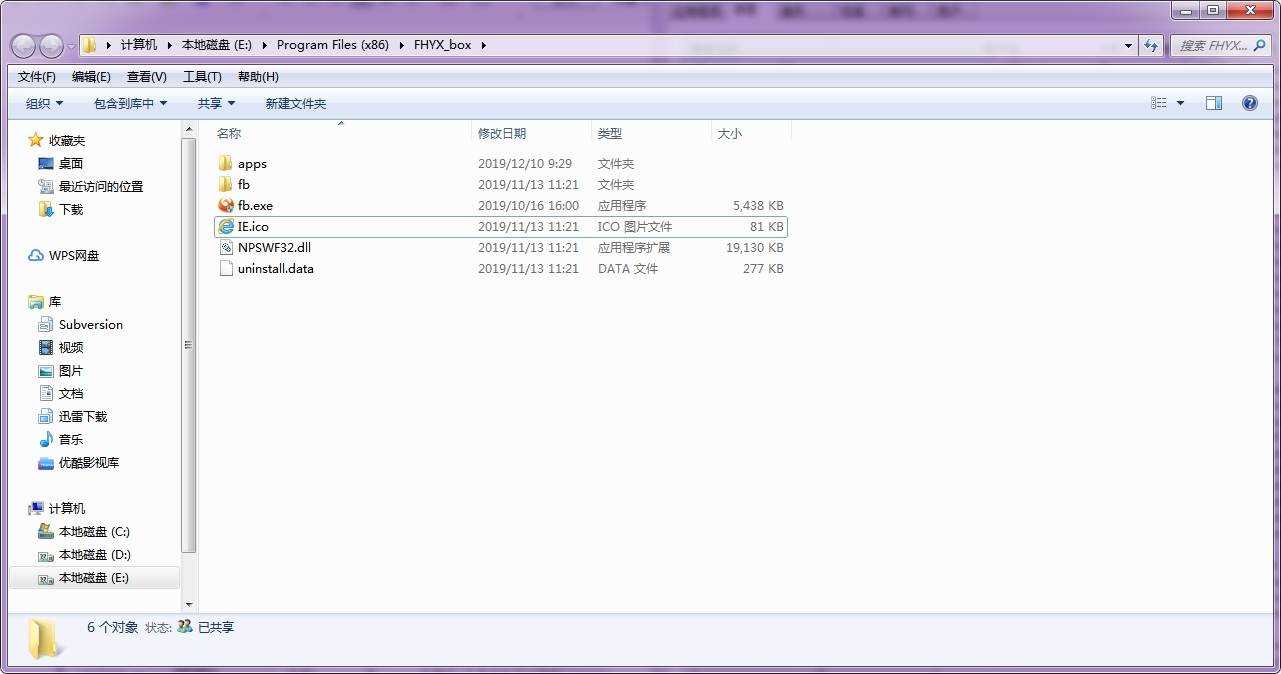
Task: Click the refresh button beside address bar
Action: point(1151,46)
